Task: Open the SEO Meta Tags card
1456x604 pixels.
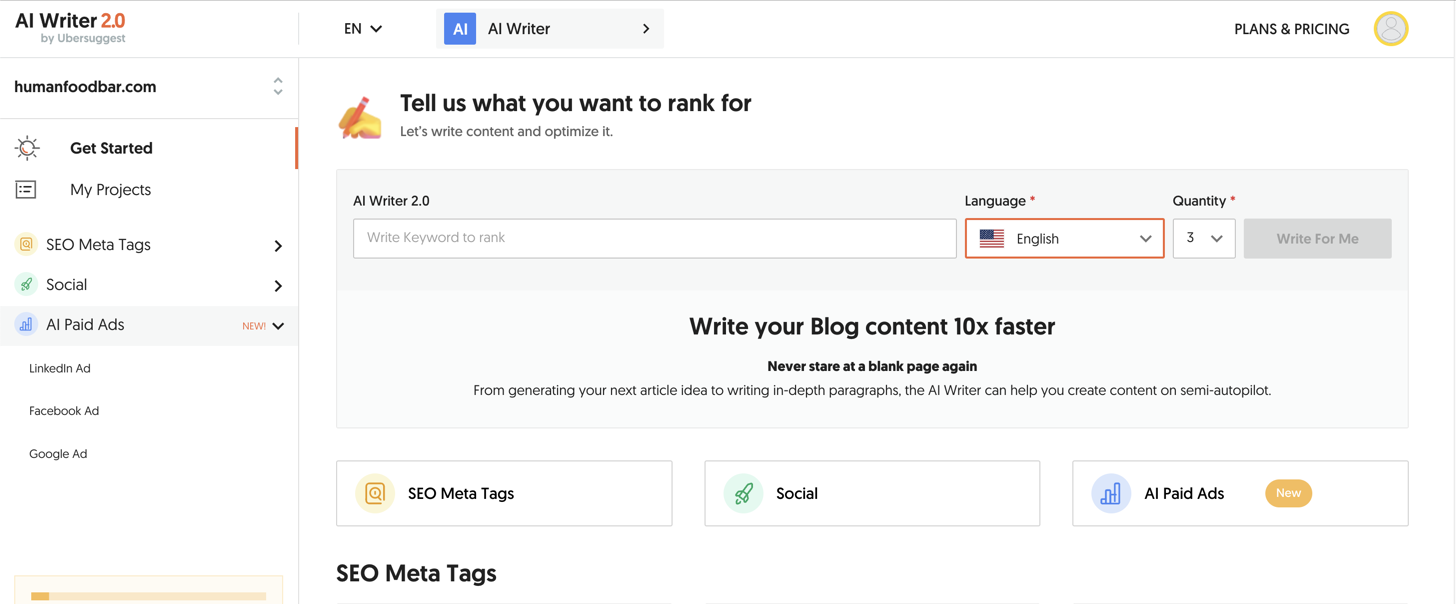Action: click(504, 493)
